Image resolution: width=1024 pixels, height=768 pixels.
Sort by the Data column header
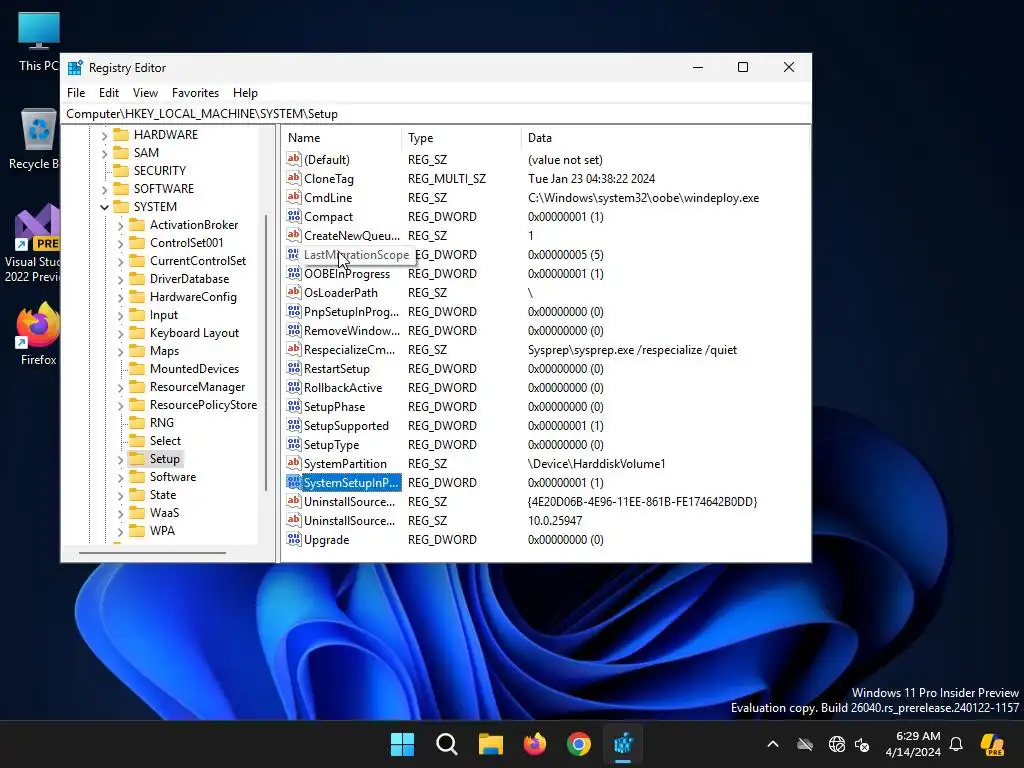pyautogui.click(x=665, y=138)
